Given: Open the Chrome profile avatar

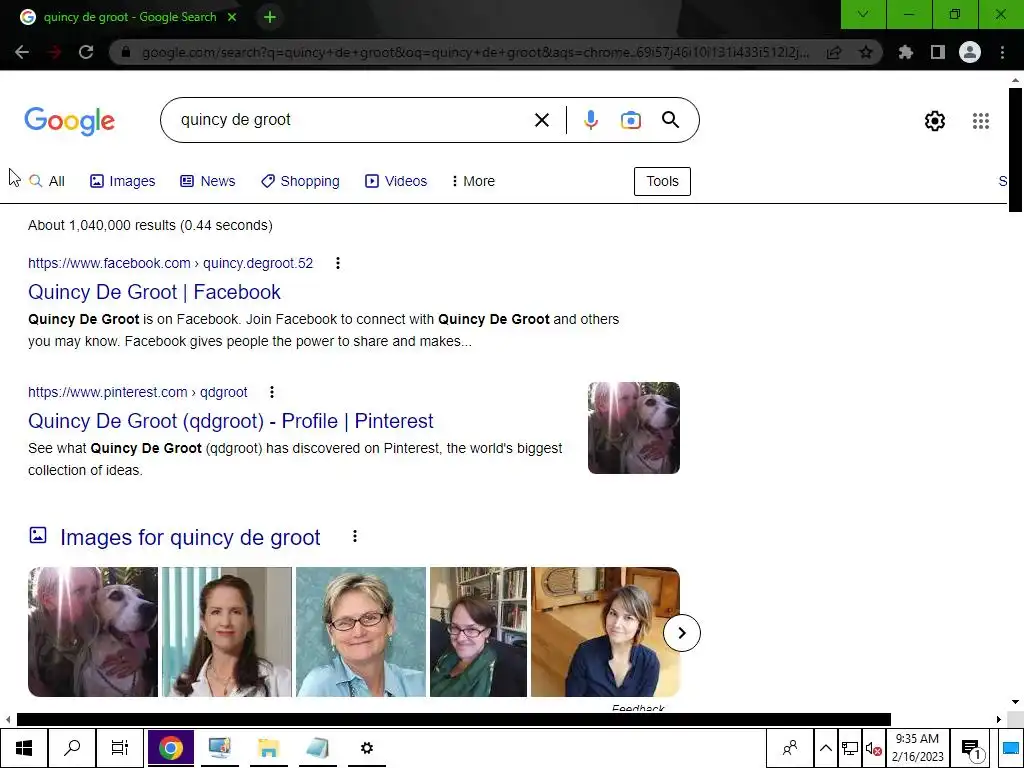Looking at the screenshot, I should 970,52.
